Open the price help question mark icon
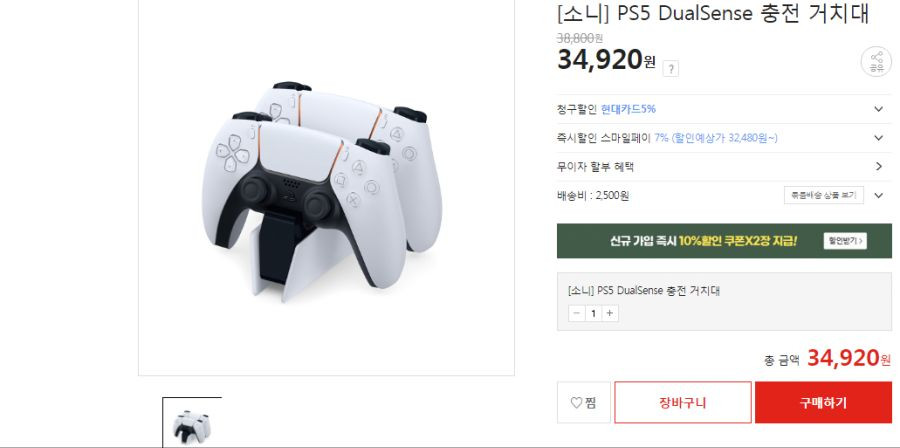 pyautogui.click(x=670, y=69)
